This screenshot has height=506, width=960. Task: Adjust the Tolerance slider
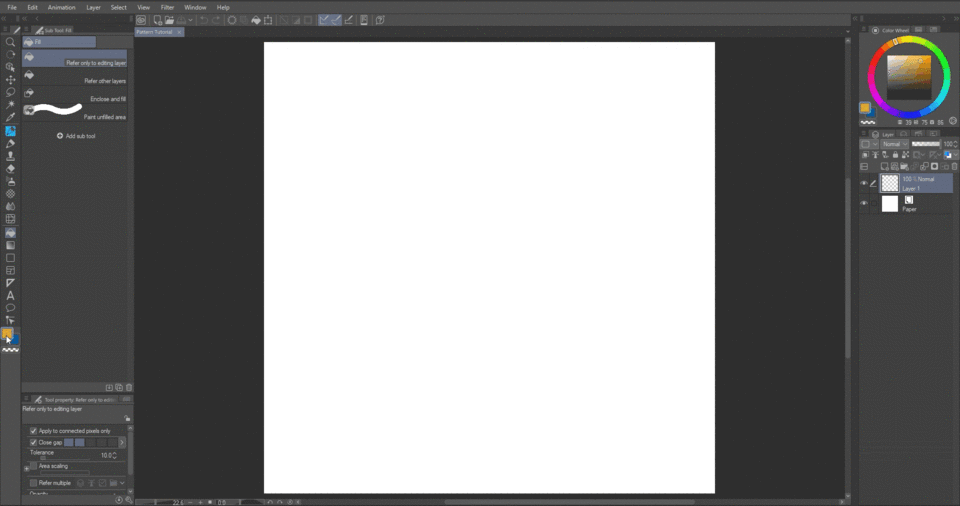click(63, 458)
